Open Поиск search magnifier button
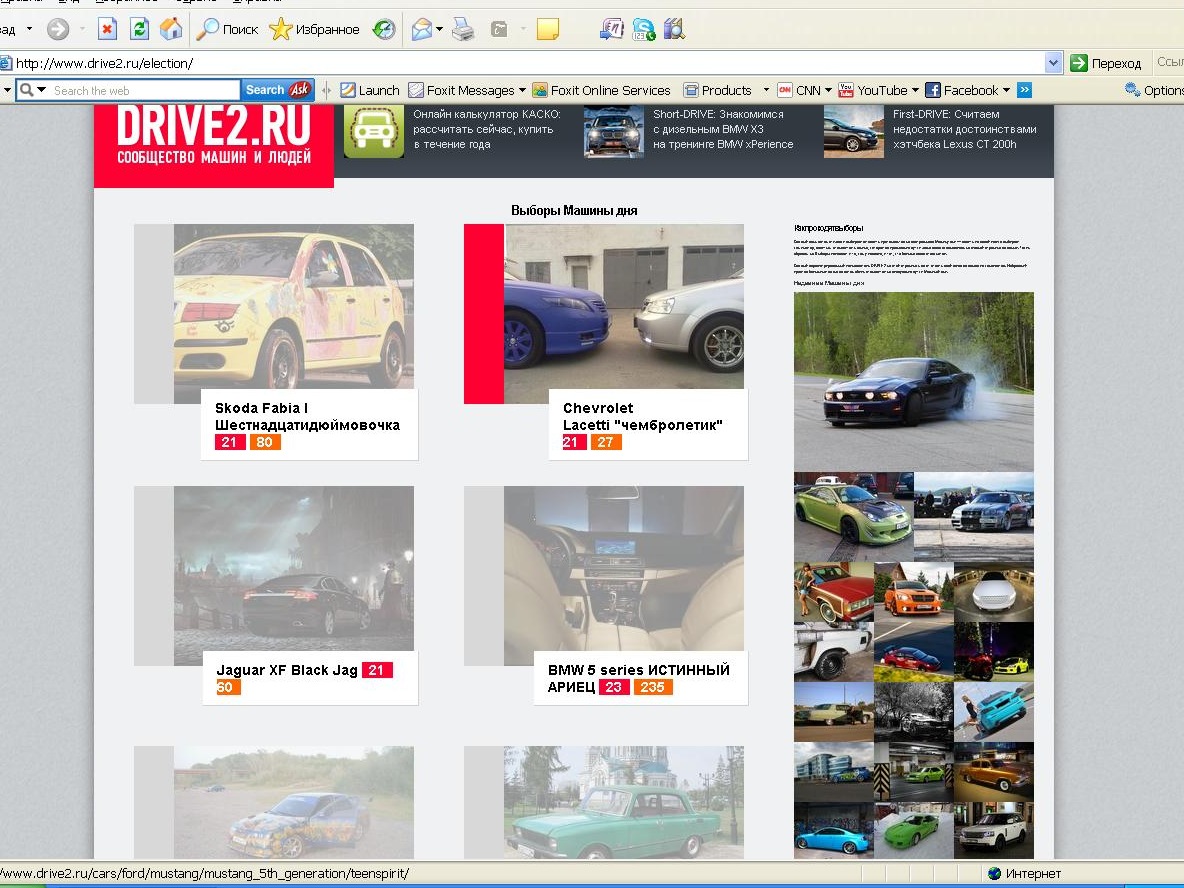 tap(227, 29)
